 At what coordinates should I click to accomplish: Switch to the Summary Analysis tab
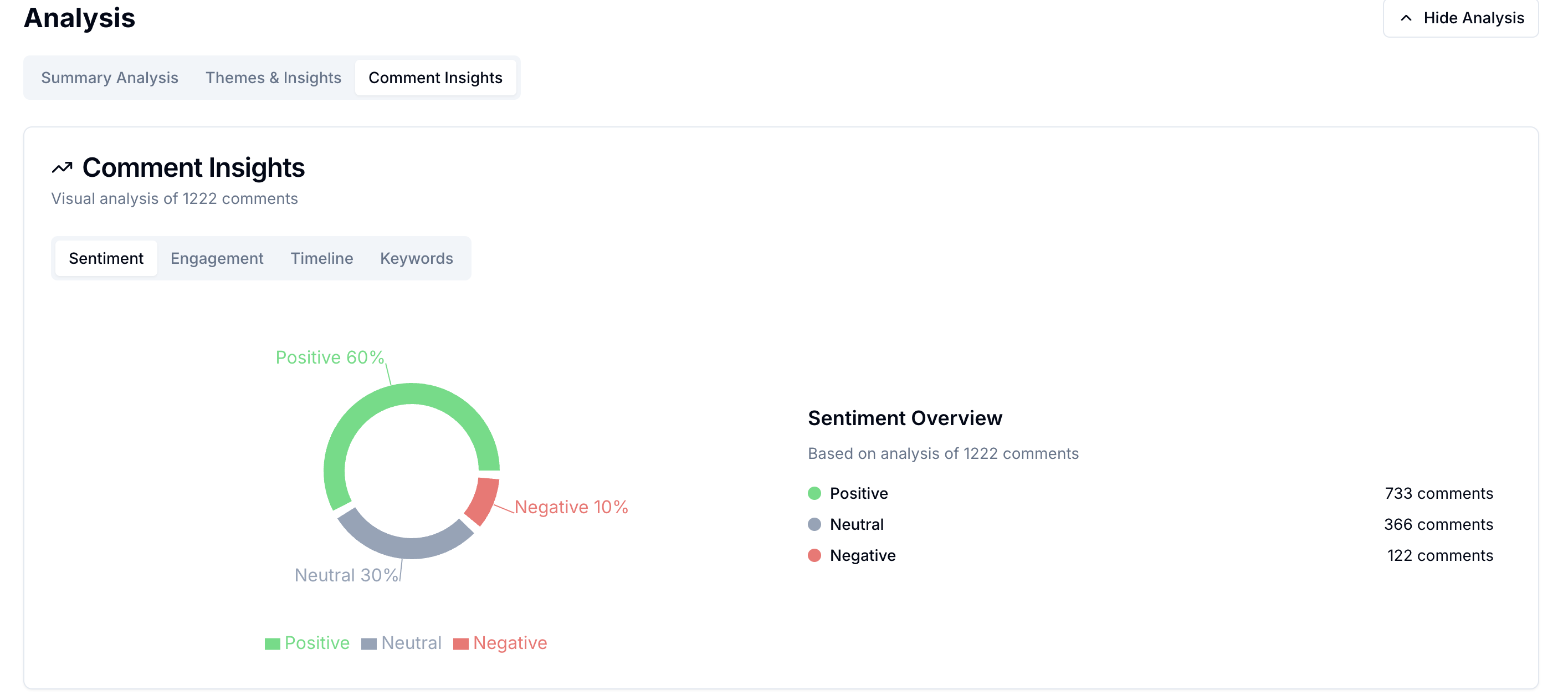[110, 78]
